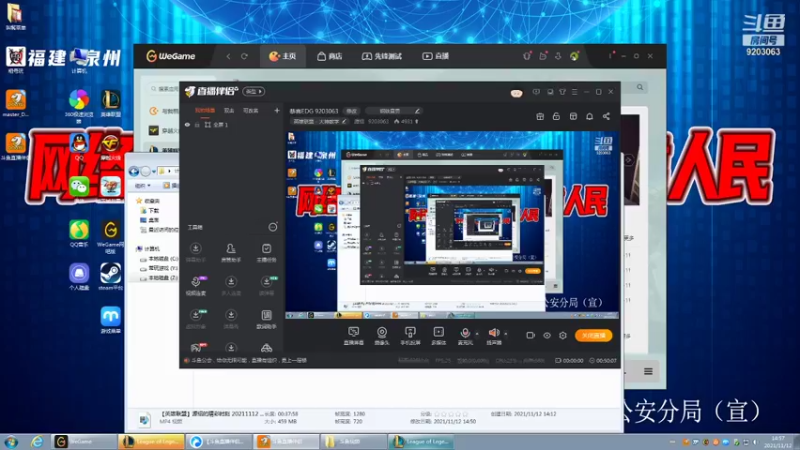
Task: Expand speaker device options arrow
Action: pyautogui.click(x=506, y=334)
